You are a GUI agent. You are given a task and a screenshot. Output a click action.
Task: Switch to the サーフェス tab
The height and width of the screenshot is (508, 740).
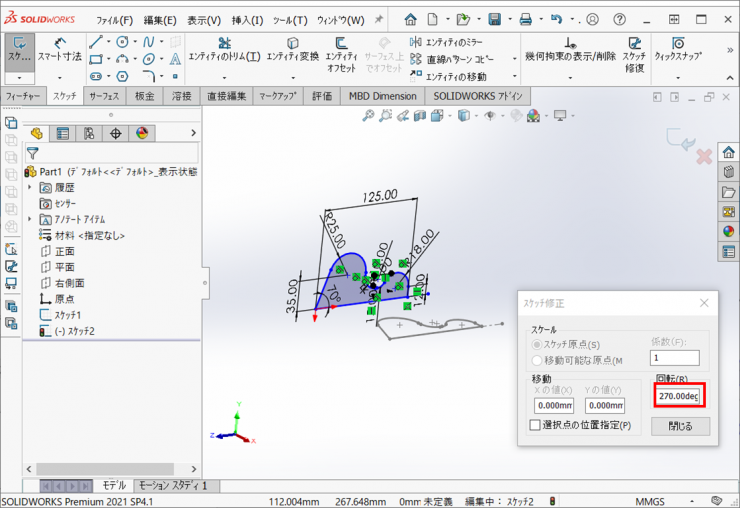click(104, 96)
